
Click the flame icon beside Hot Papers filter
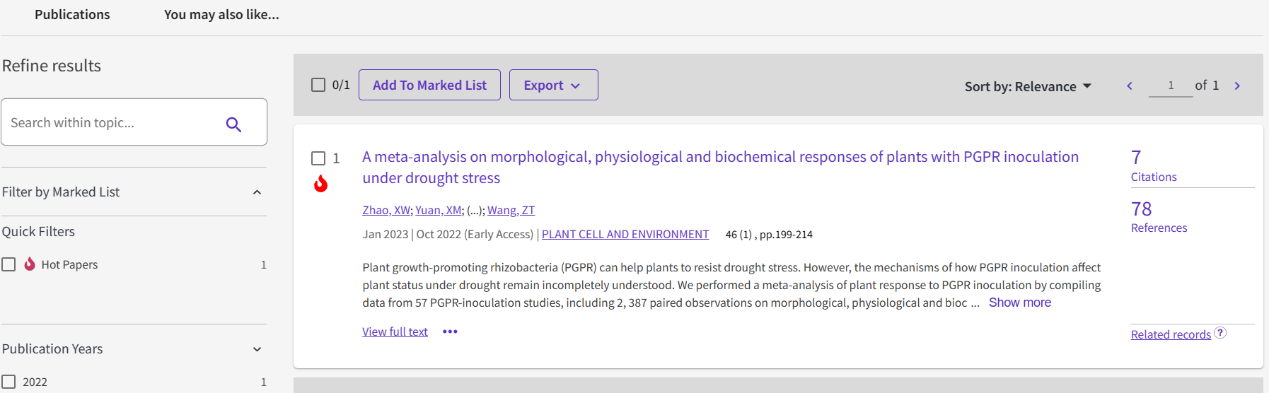(30, 265)
